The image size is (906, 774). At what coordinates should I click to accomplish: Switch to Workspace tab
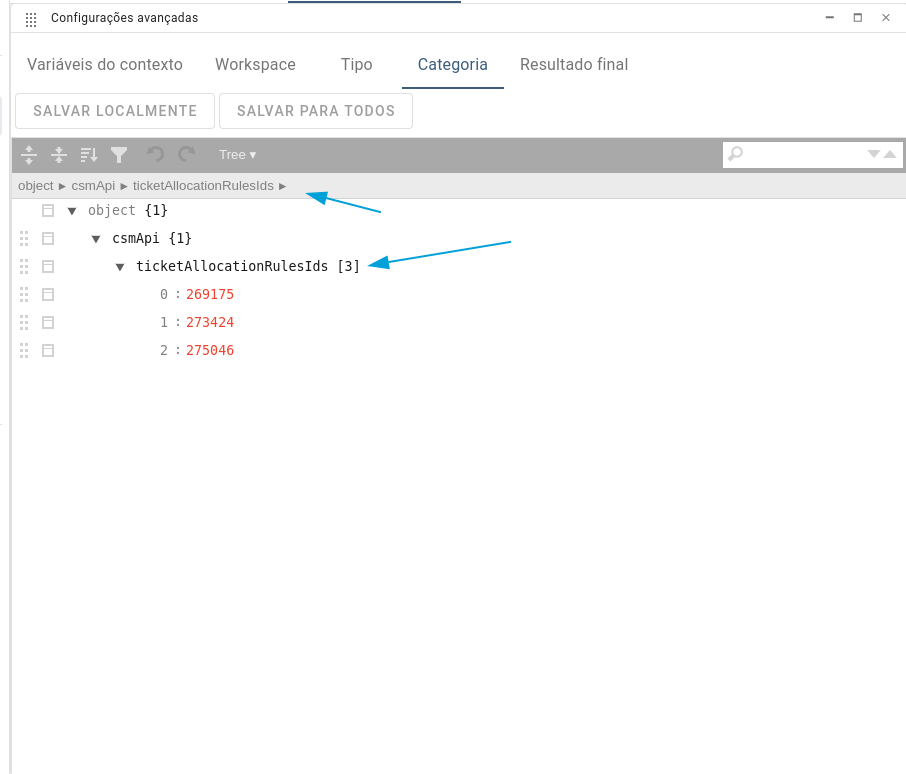(x=255, y=64)
